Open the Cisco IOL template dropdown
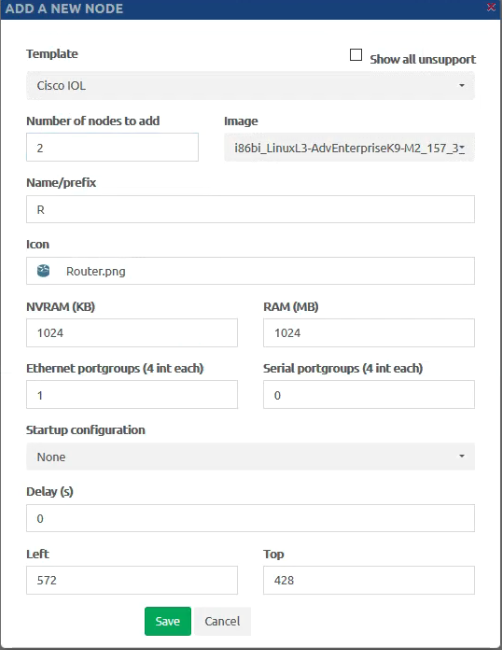The width and height of the screenshot is (502, 650). (250, 85)
